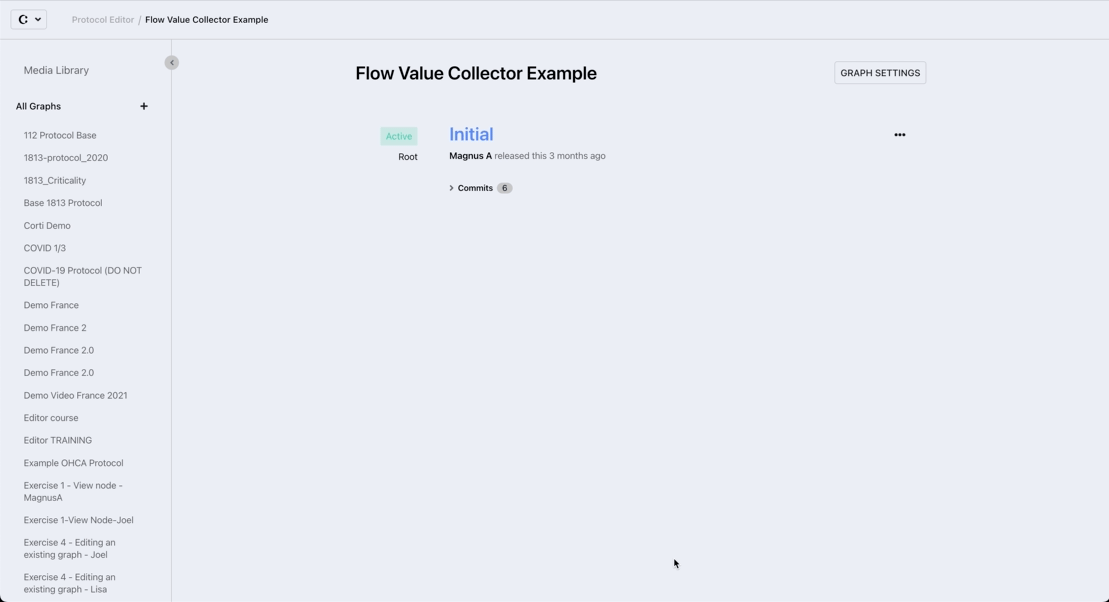Open the three-dot menu for Initial release
The height and width of the screenshot is (602, 1109).
[899, 135]
